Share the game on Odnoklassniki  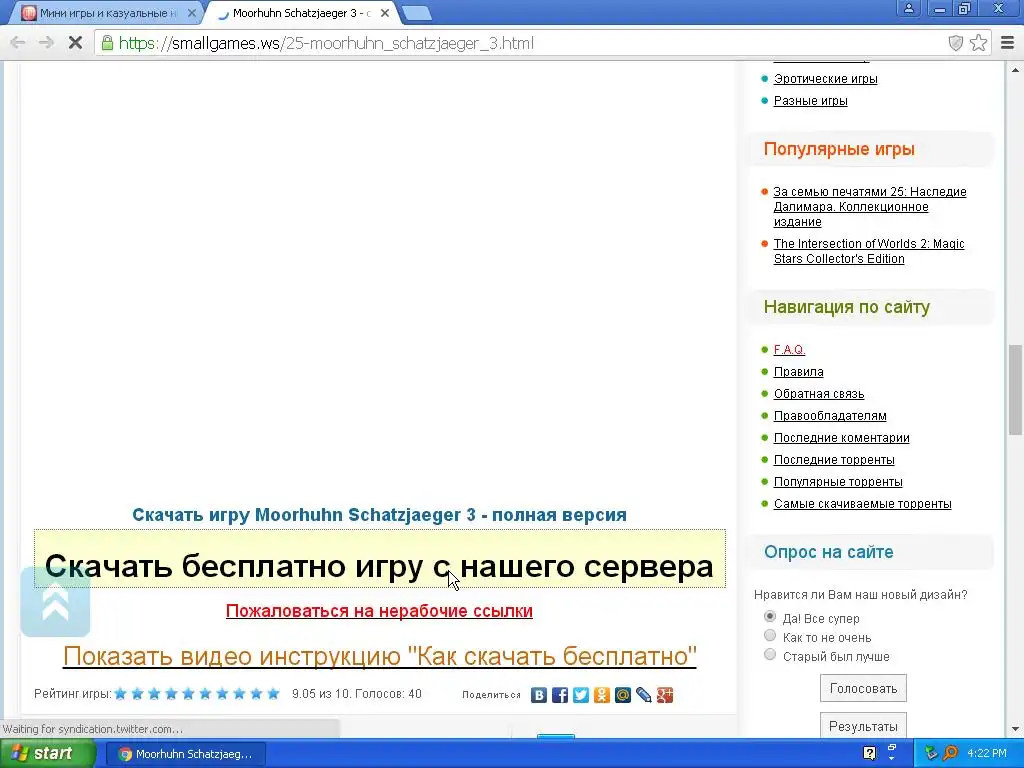(x=601, y=695)
